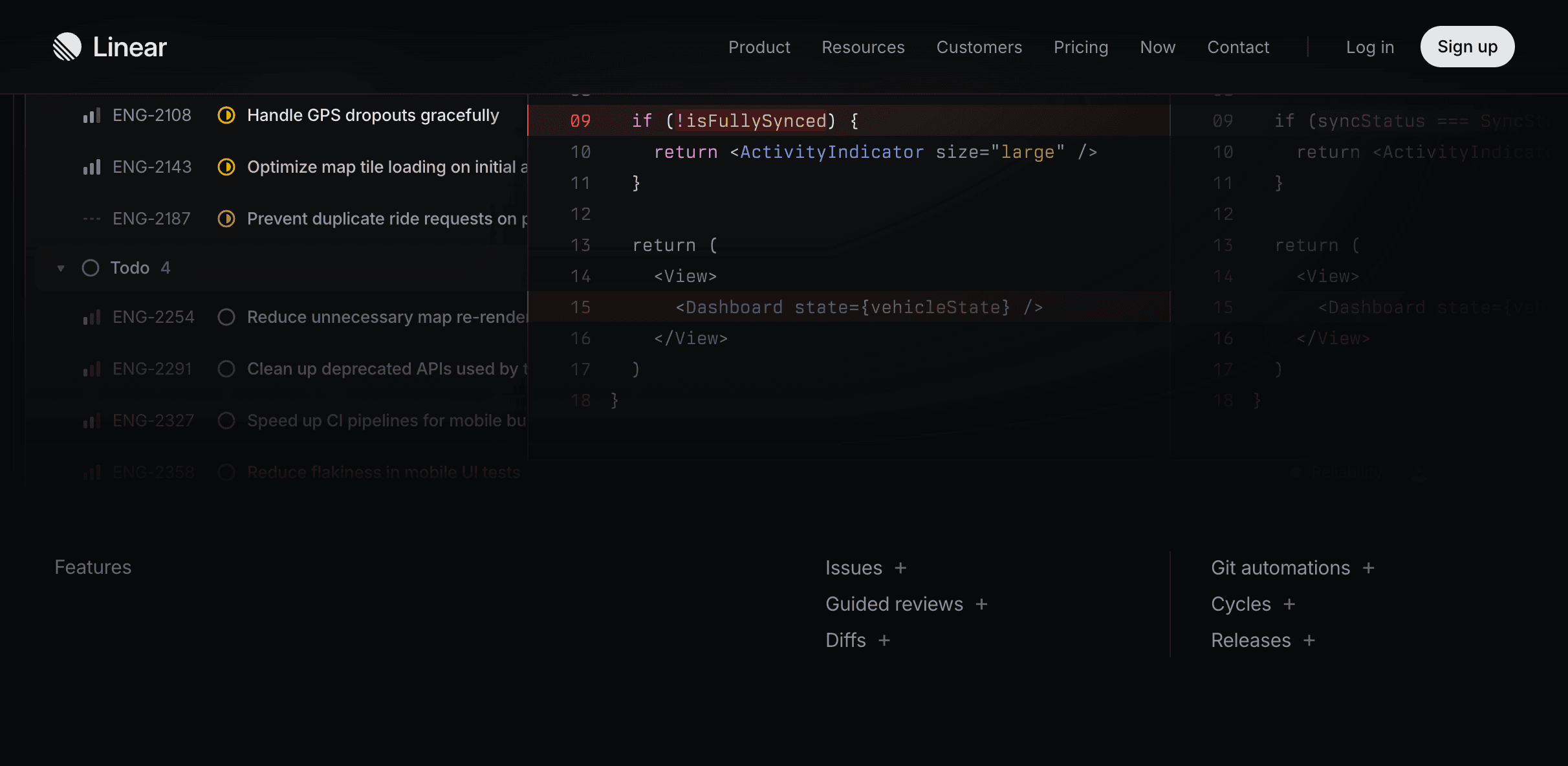This screenshot has height=766, width=1568.
Task: Click priority bars icon for ENG-2108
Action: (x=92, y=116)
